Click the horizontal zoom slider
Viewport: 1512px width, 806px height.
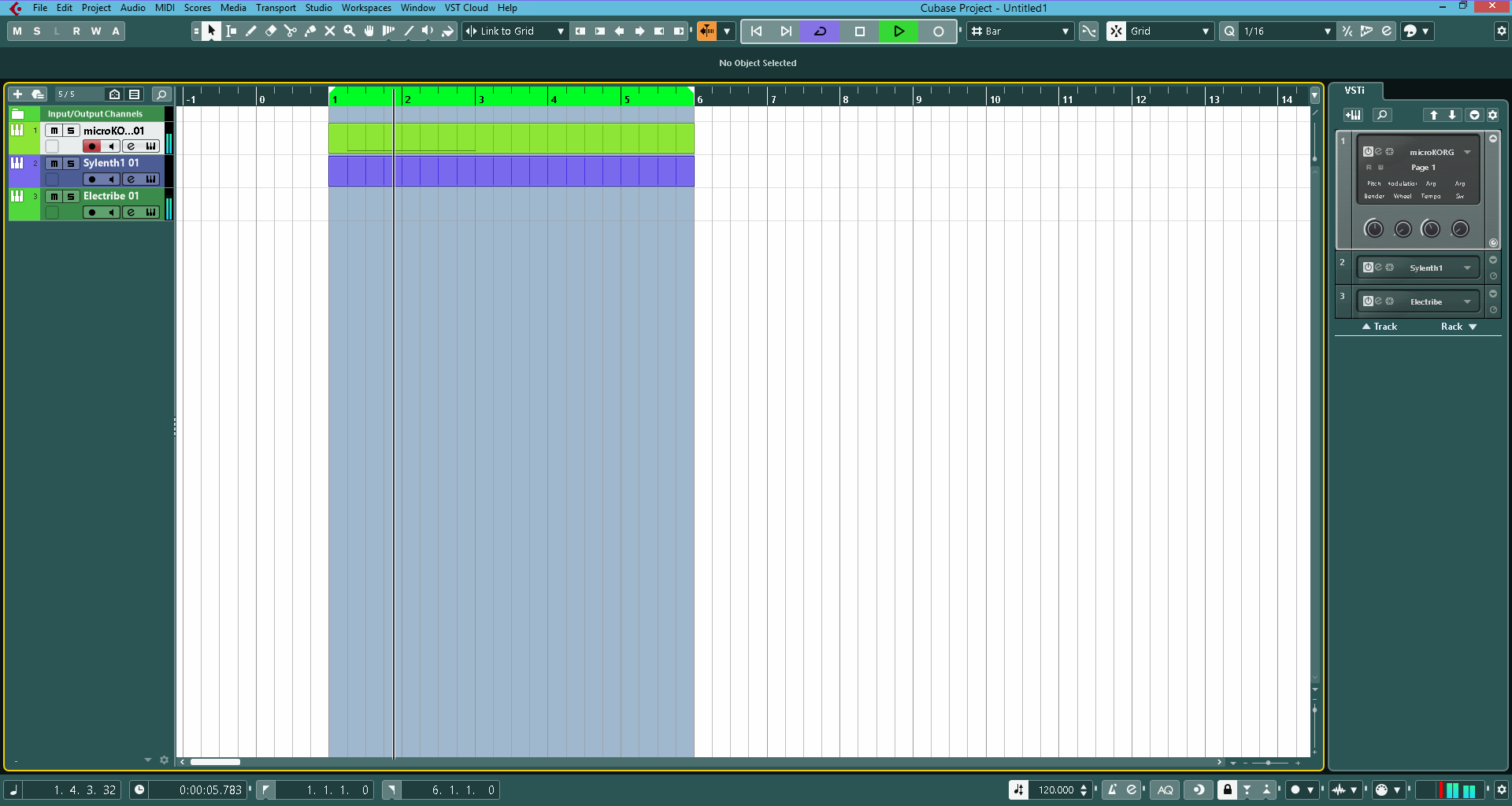1268,763
